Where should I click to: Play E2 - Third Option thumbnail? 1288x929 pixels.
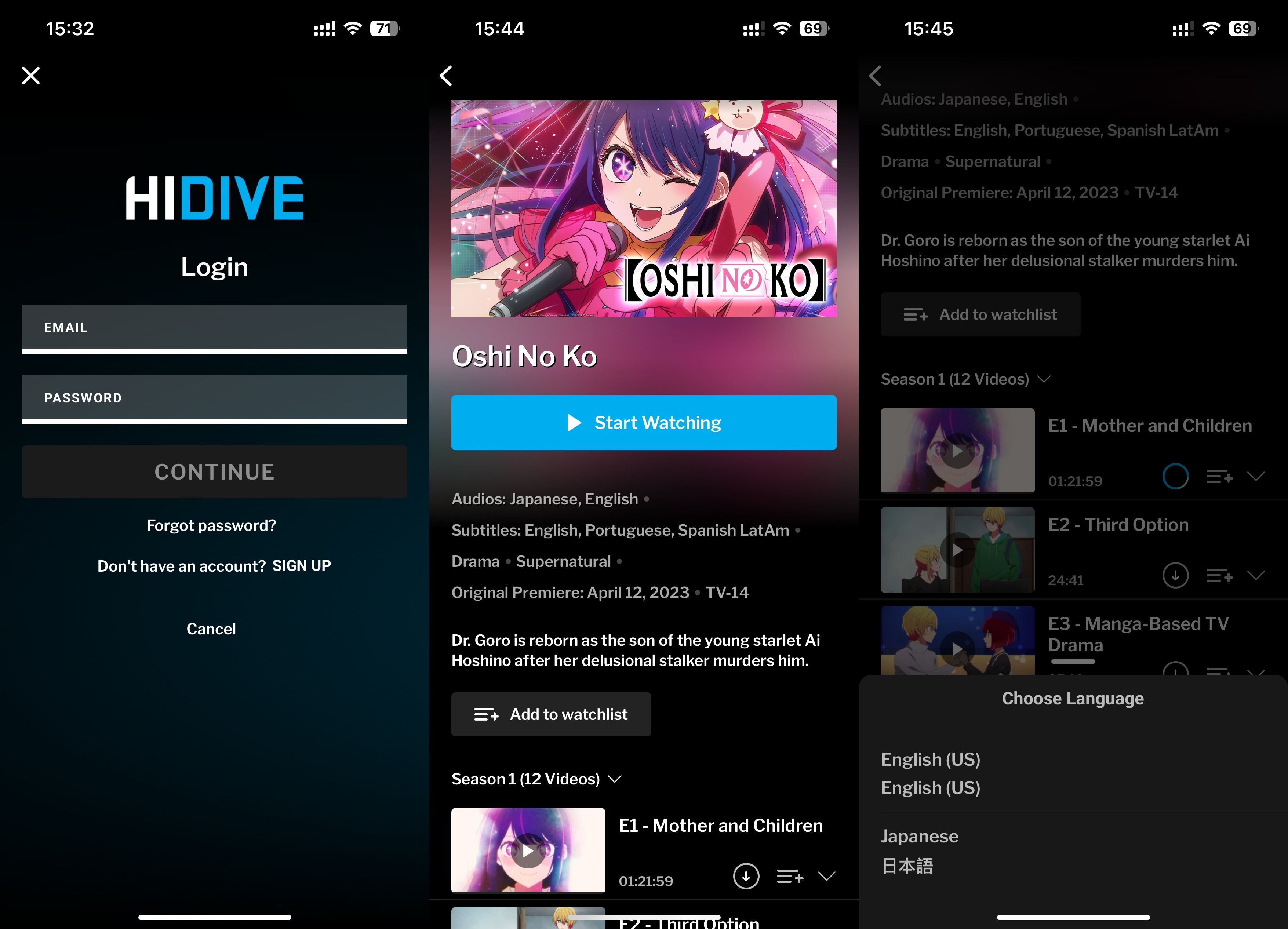coord(957,550)
